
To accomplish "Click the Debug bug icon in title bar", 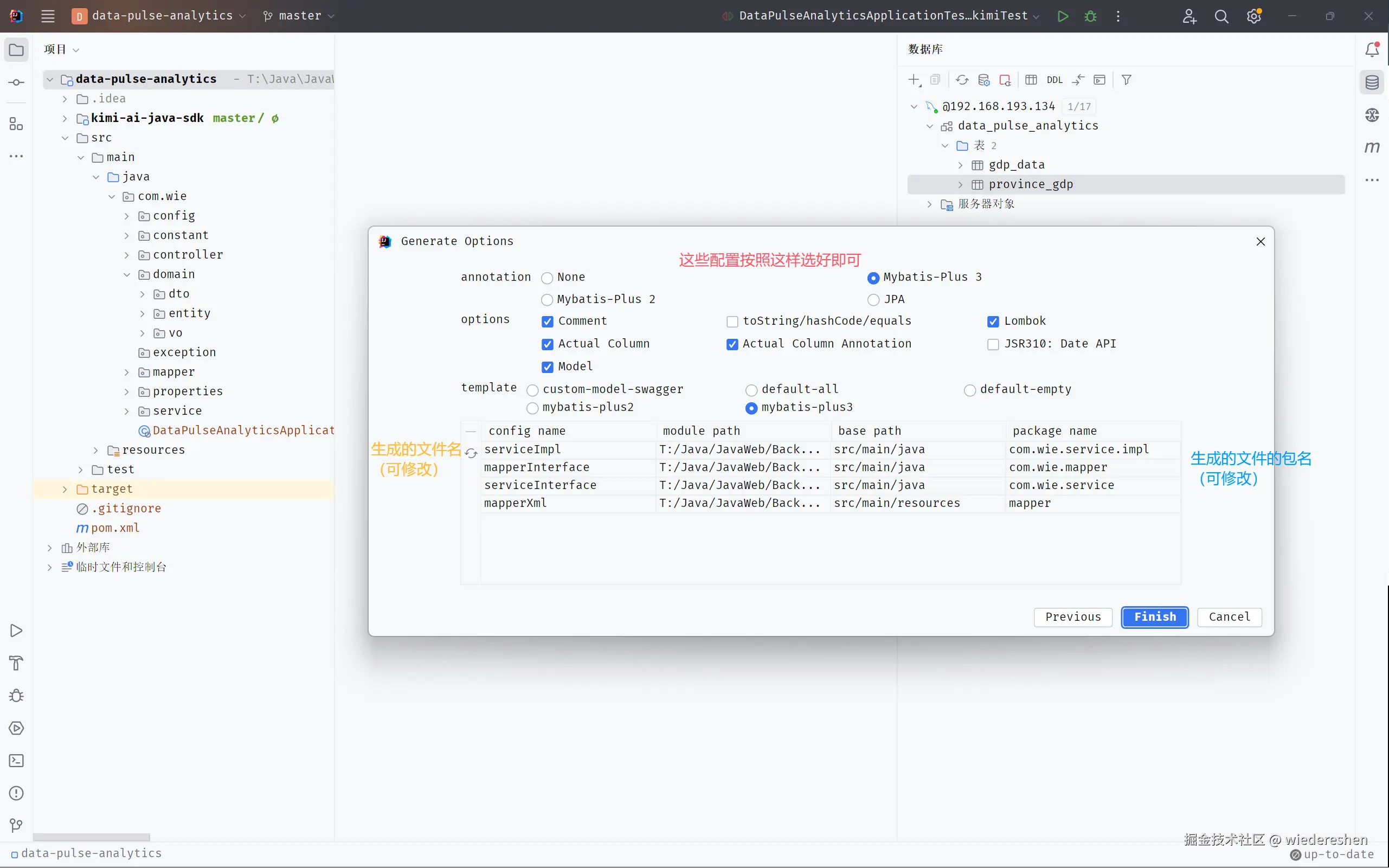I will [1090, 16].
